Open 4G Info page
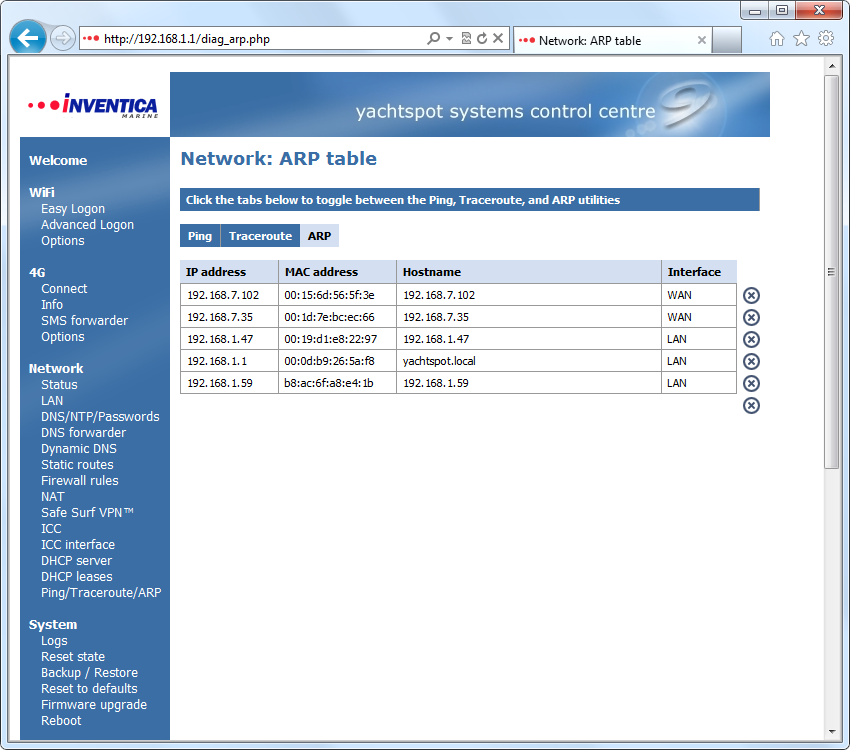 click(x=52, y=305)
